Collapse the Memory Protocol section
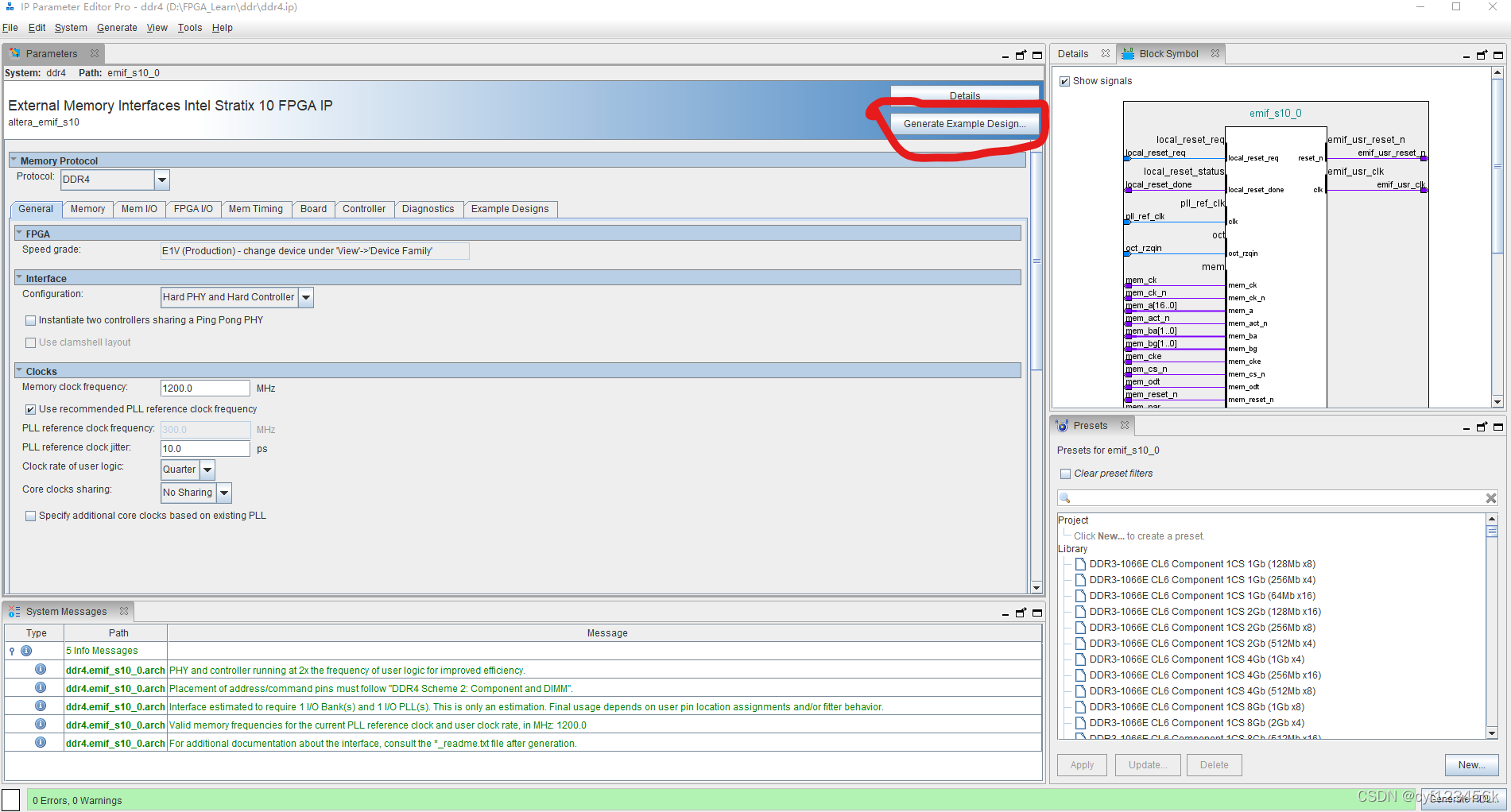Screen dimensions: 1511x812 coord(14,160)
